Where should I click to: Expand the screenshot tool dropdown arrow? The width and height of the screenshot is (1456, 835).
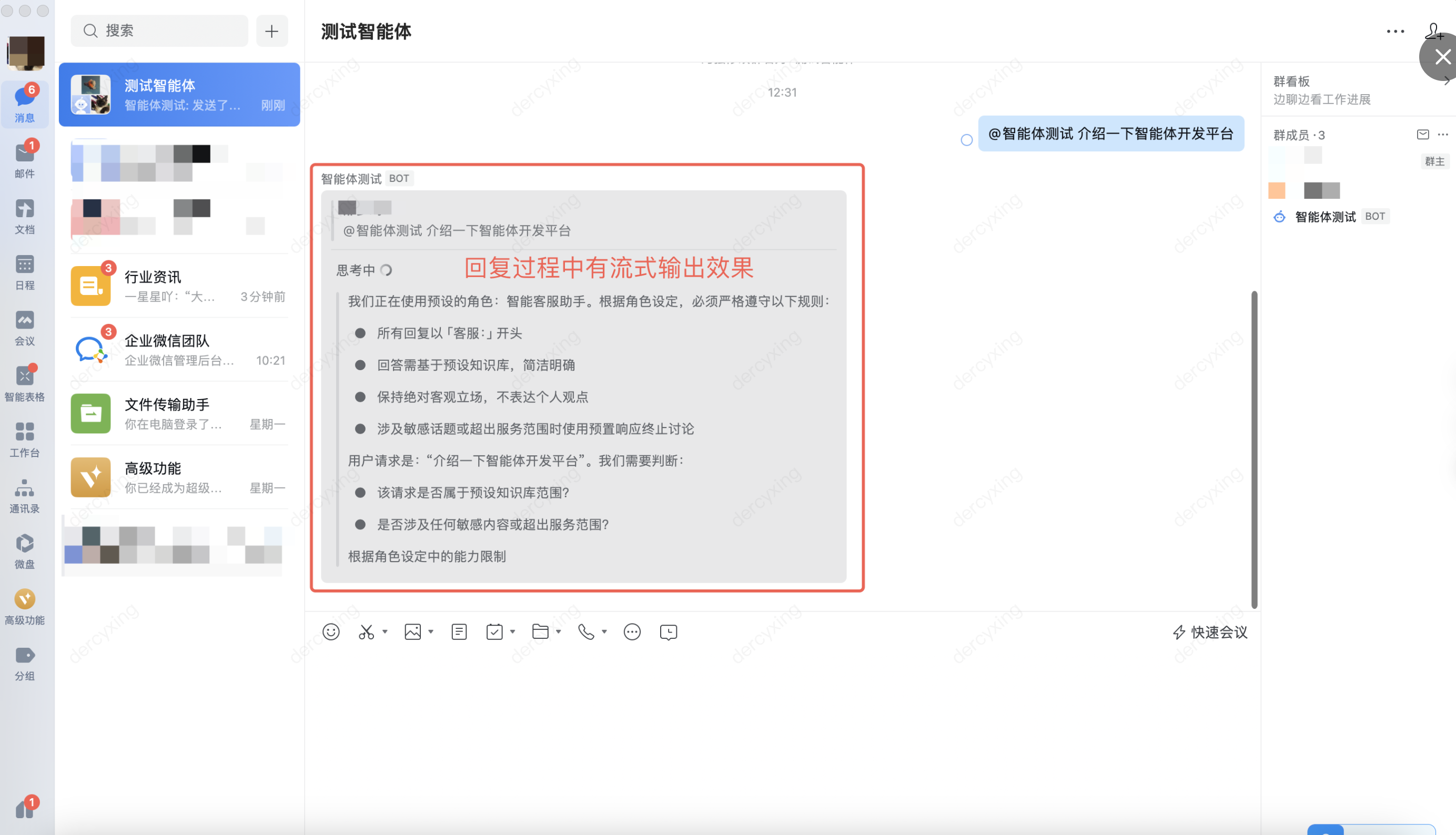pyautogui.click(x=385, y=632)
